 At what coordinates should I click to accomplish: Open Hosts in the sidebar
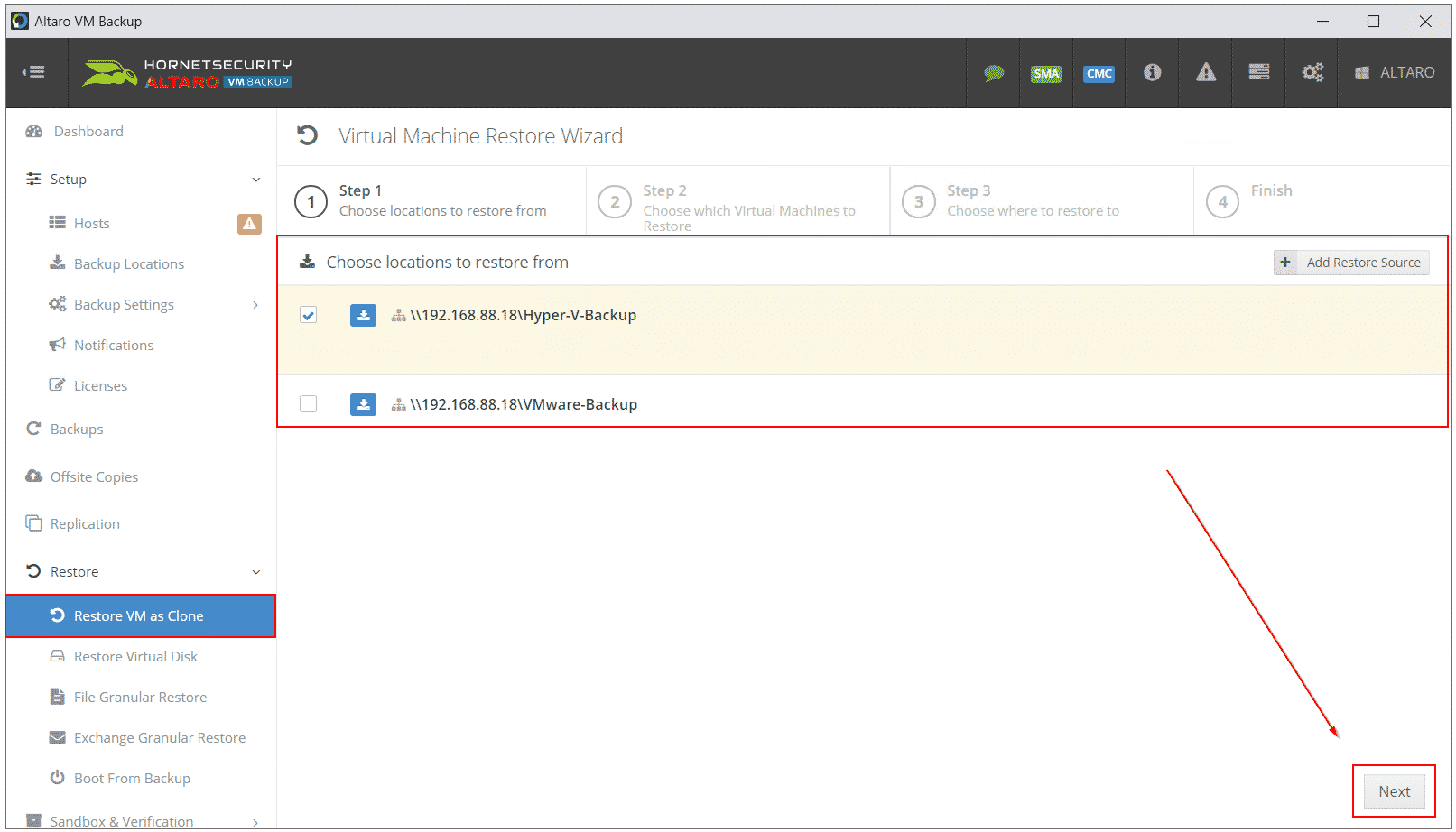[x=91, y=224]
